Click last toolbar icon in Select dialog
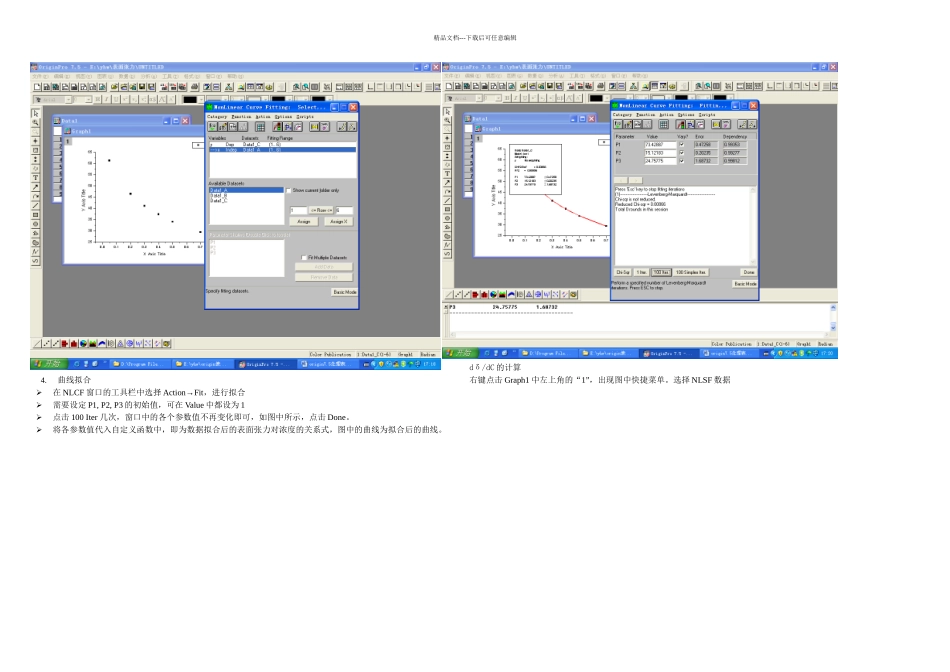The width and height of the screenshot is (950, 672). coord(352,127)
